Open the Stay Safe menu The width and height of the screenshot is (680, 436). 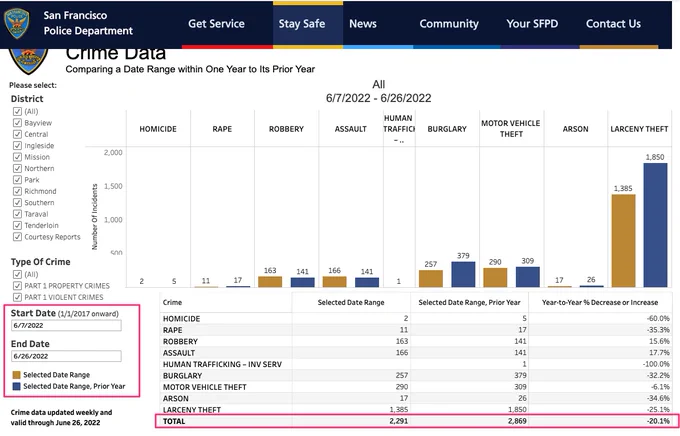click(x=302, y=24)
